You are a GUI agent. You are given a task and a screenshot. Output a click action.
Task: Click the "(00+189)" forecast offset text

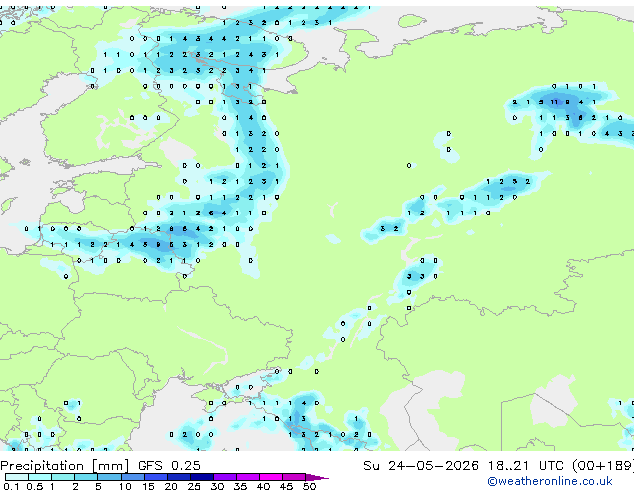point(603,465)
